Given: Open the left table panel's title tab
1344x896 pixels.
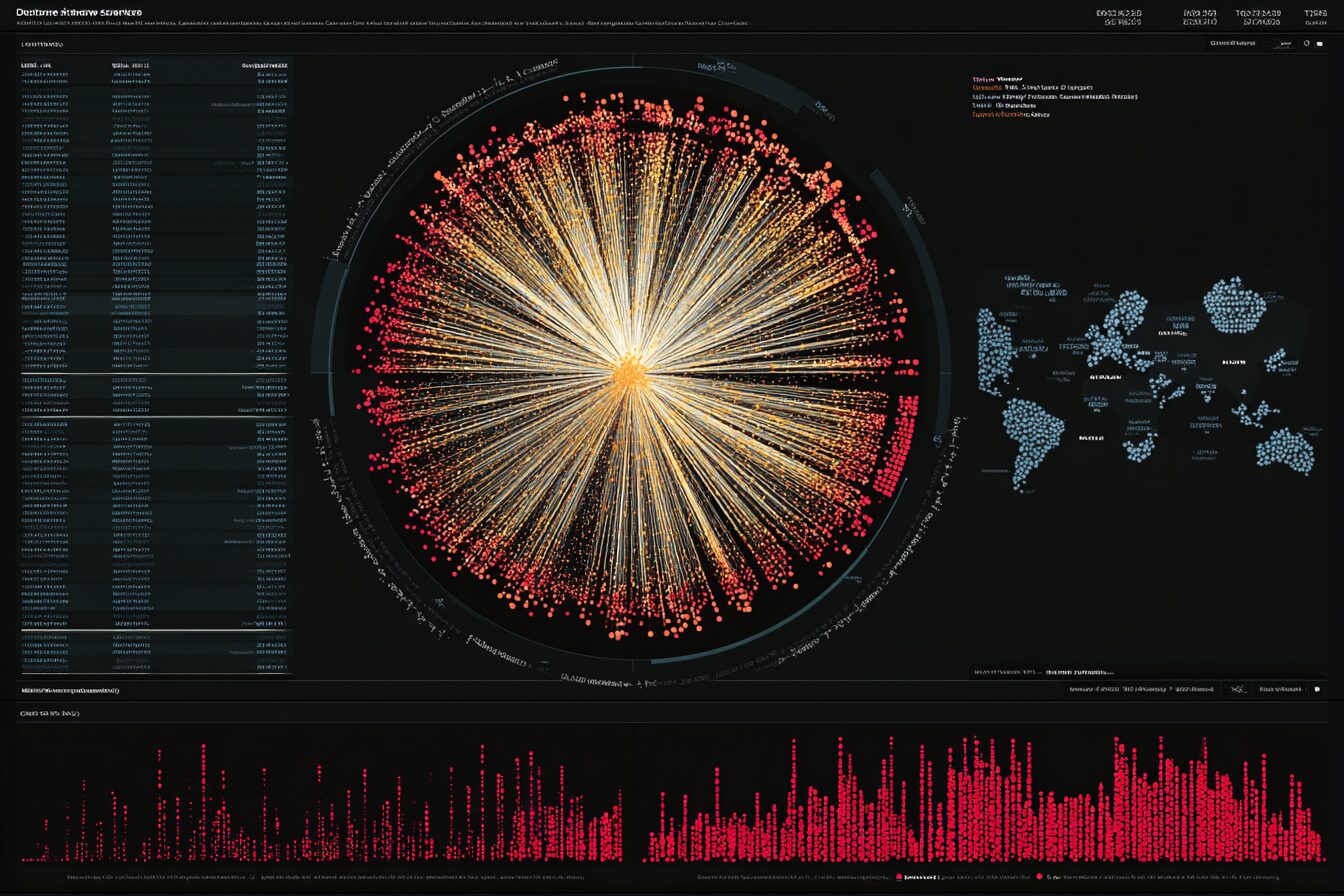Looking at the screenshot, I should click(x=42, y=44).
